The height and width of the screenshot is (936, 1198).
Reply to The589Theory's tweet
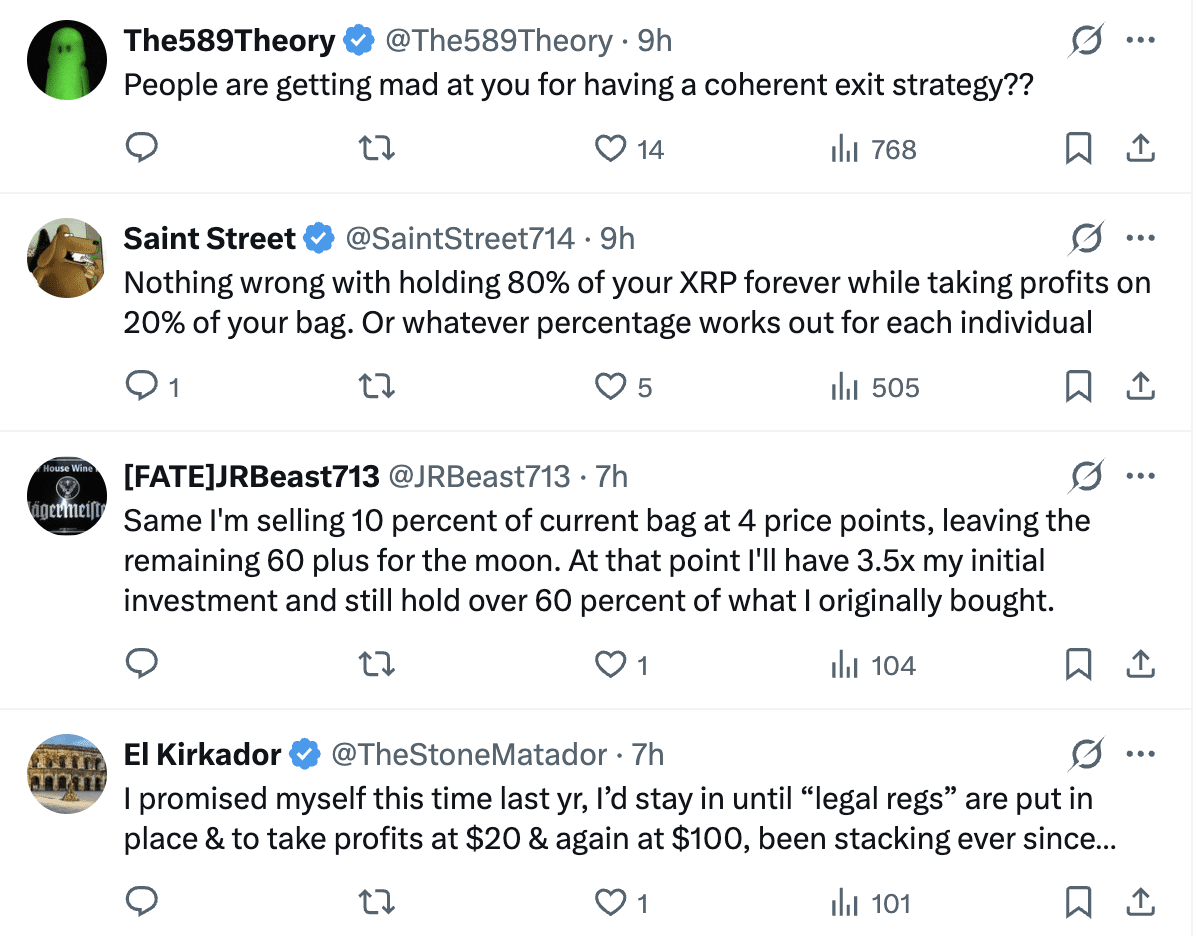pos(143,149)
